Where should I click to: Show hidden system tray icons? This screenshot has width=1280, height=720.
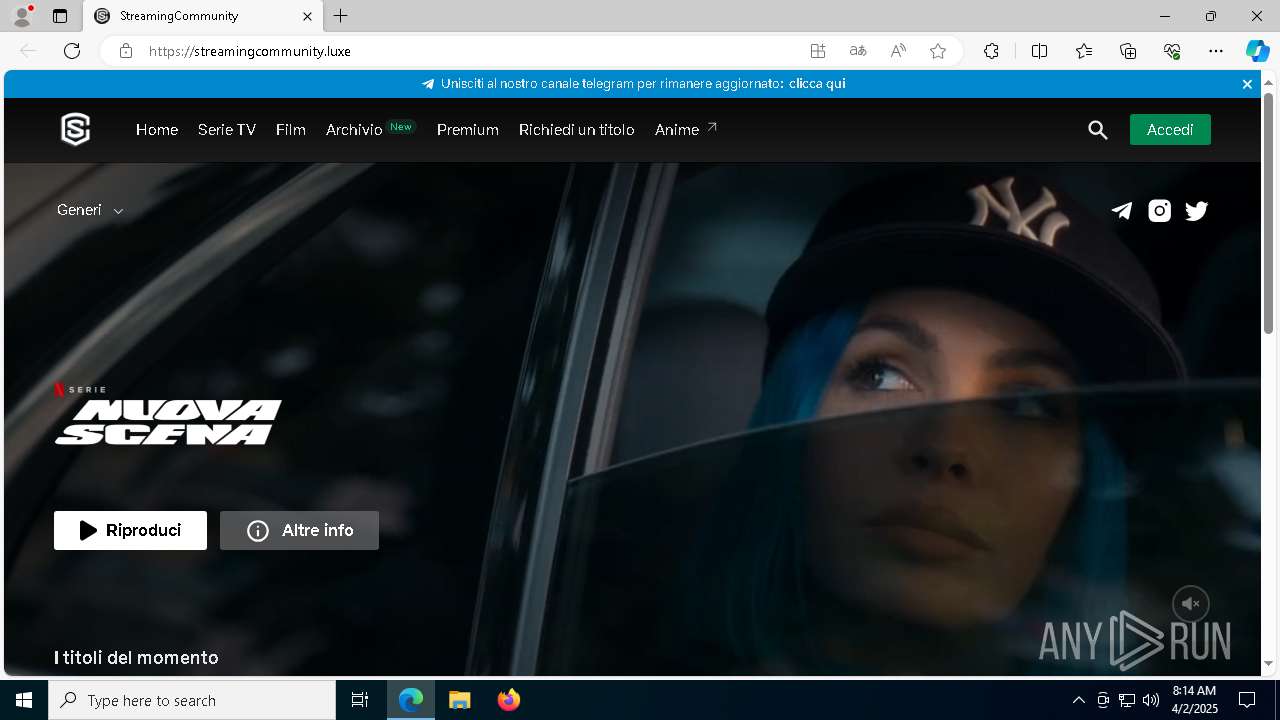(1078, 700)
